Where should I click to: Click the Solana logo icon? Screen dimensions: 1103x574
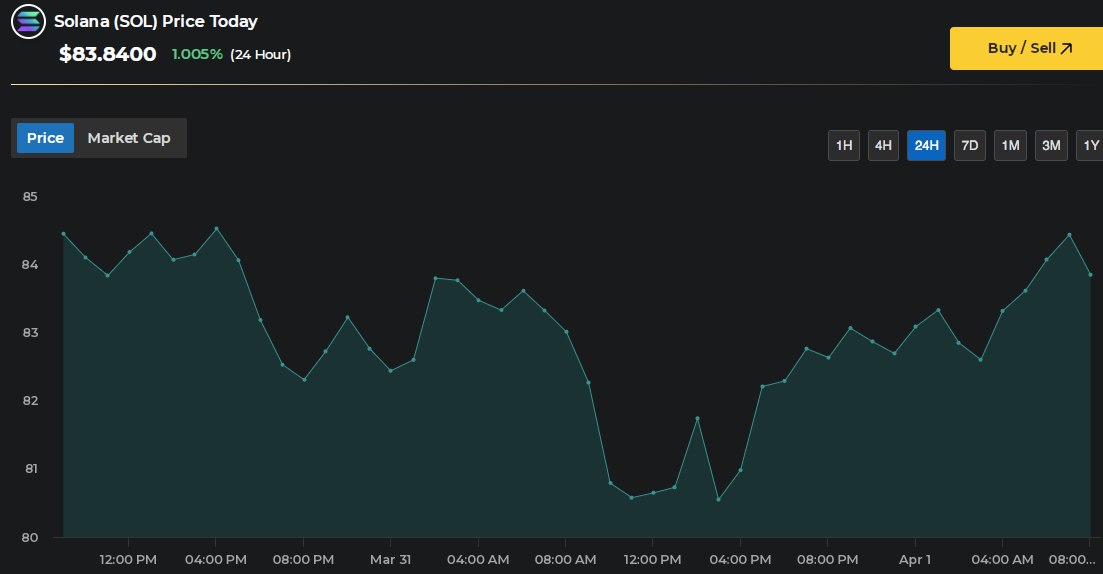[x=28, y=22]
